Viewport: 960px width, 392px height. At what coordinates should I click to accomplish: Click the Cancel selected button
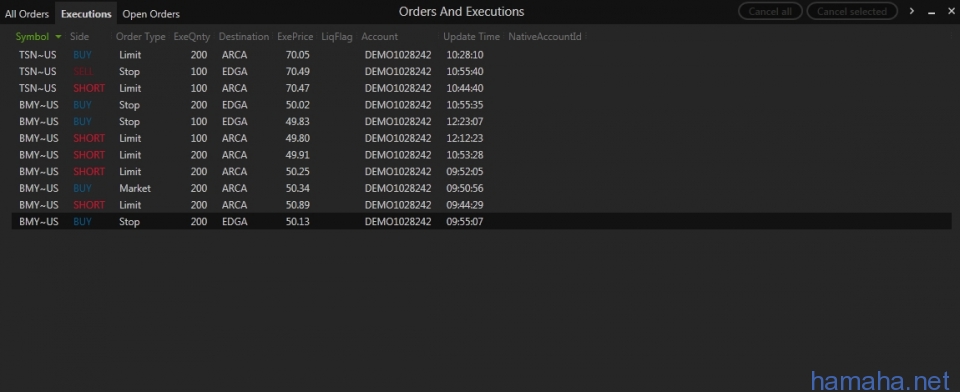(852, 11)
